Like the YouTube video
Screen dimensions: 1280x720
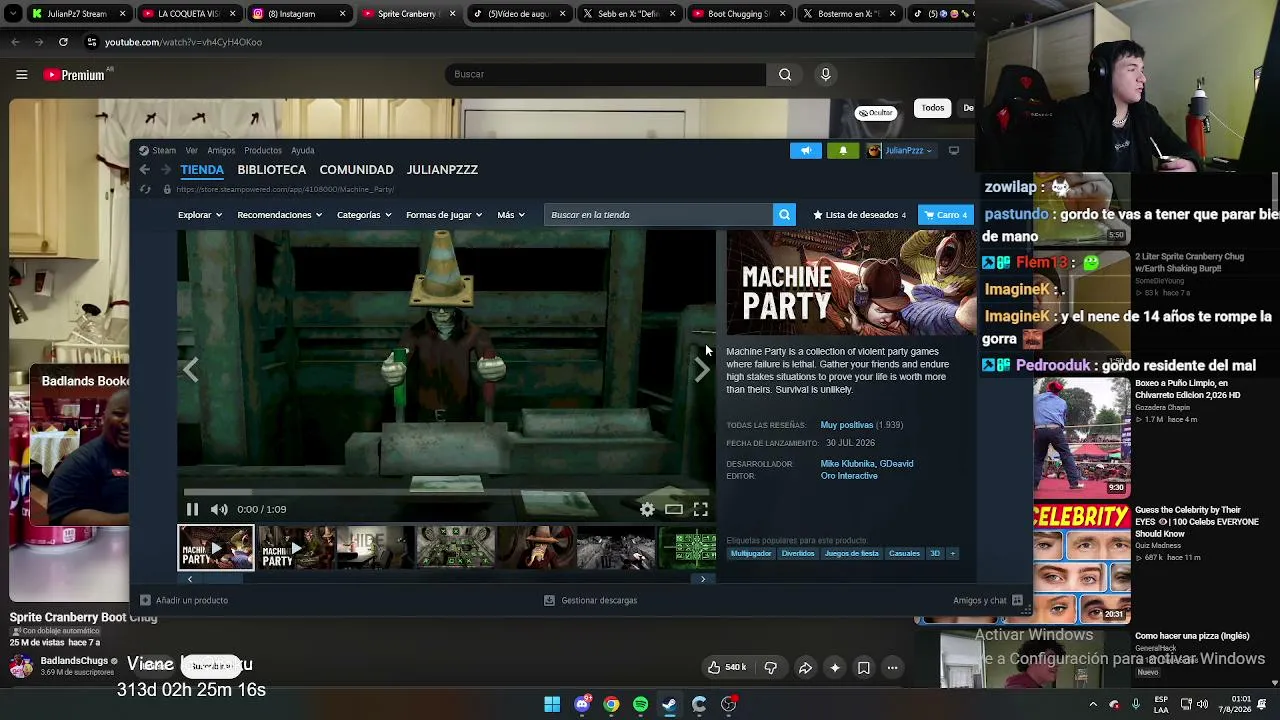(x=727, y=668)
